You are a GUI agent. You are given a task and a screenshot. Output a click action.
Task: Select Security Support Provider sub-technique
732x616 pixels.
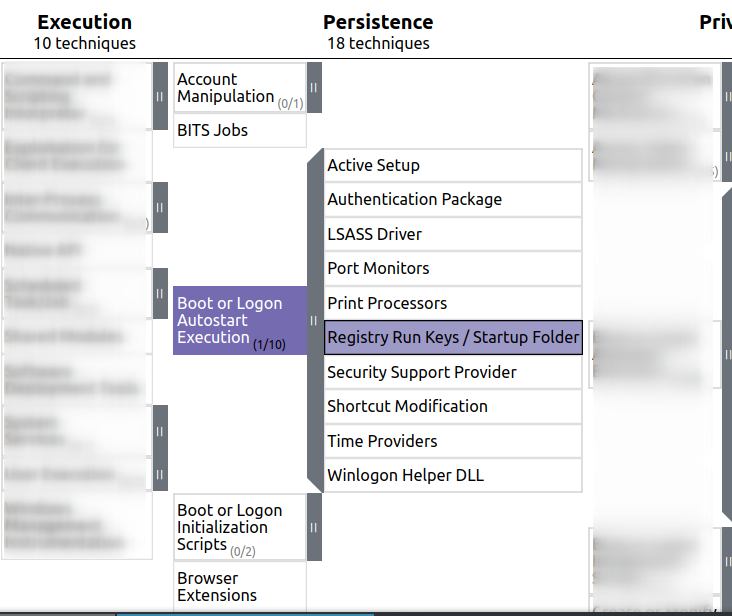coord(452,373)
